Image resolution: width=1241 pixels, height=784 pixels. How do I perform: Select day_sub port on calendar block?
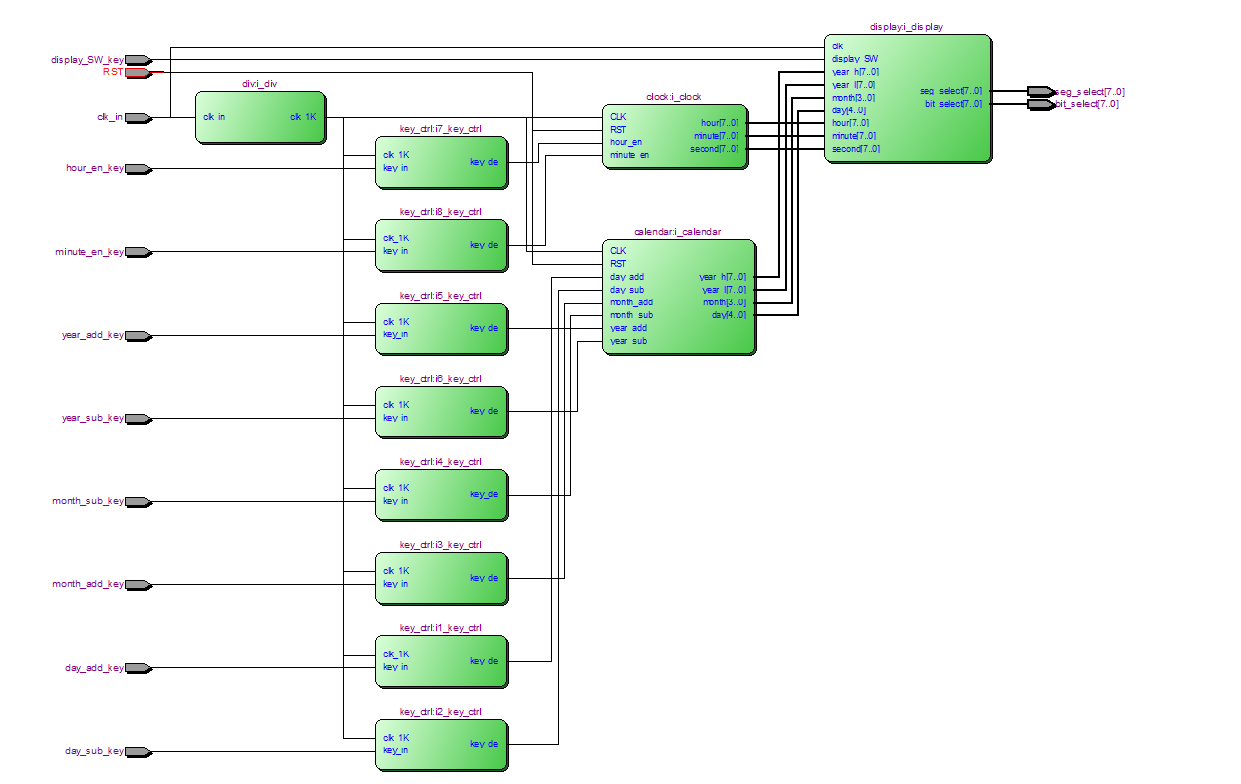coord(627,290)
